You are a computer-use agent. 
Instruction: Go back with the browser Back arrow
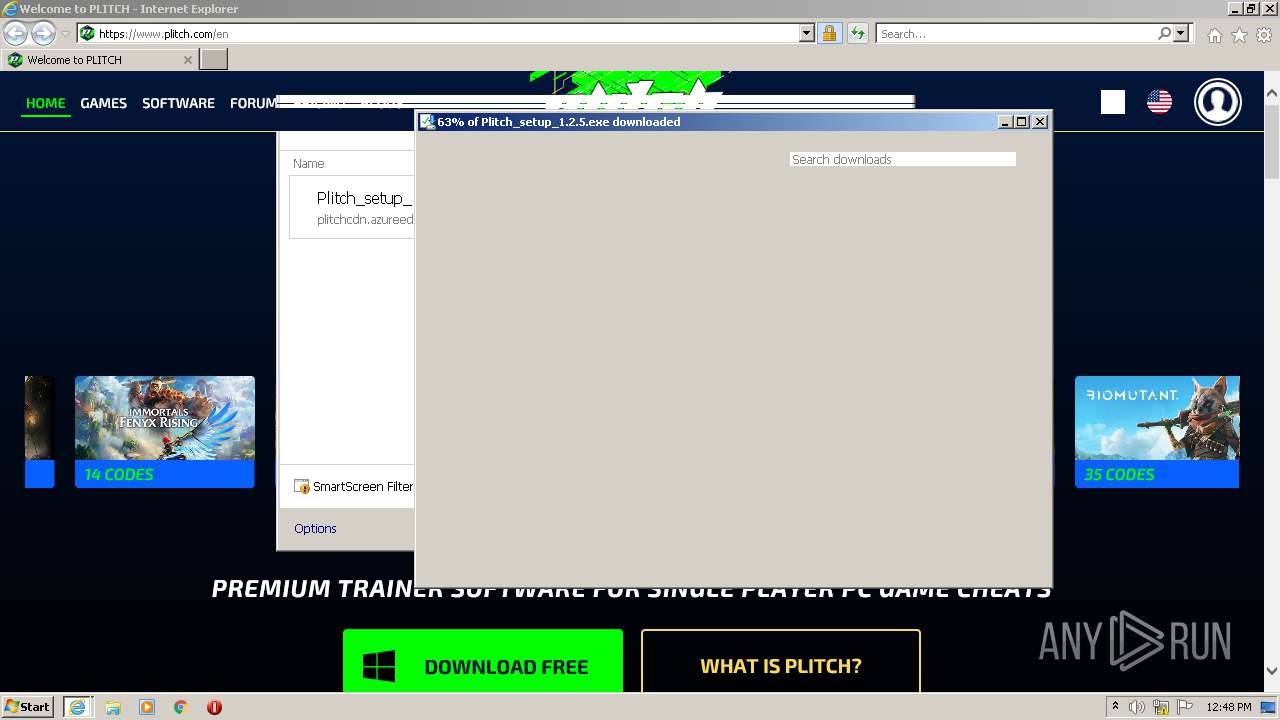point(15,33)
